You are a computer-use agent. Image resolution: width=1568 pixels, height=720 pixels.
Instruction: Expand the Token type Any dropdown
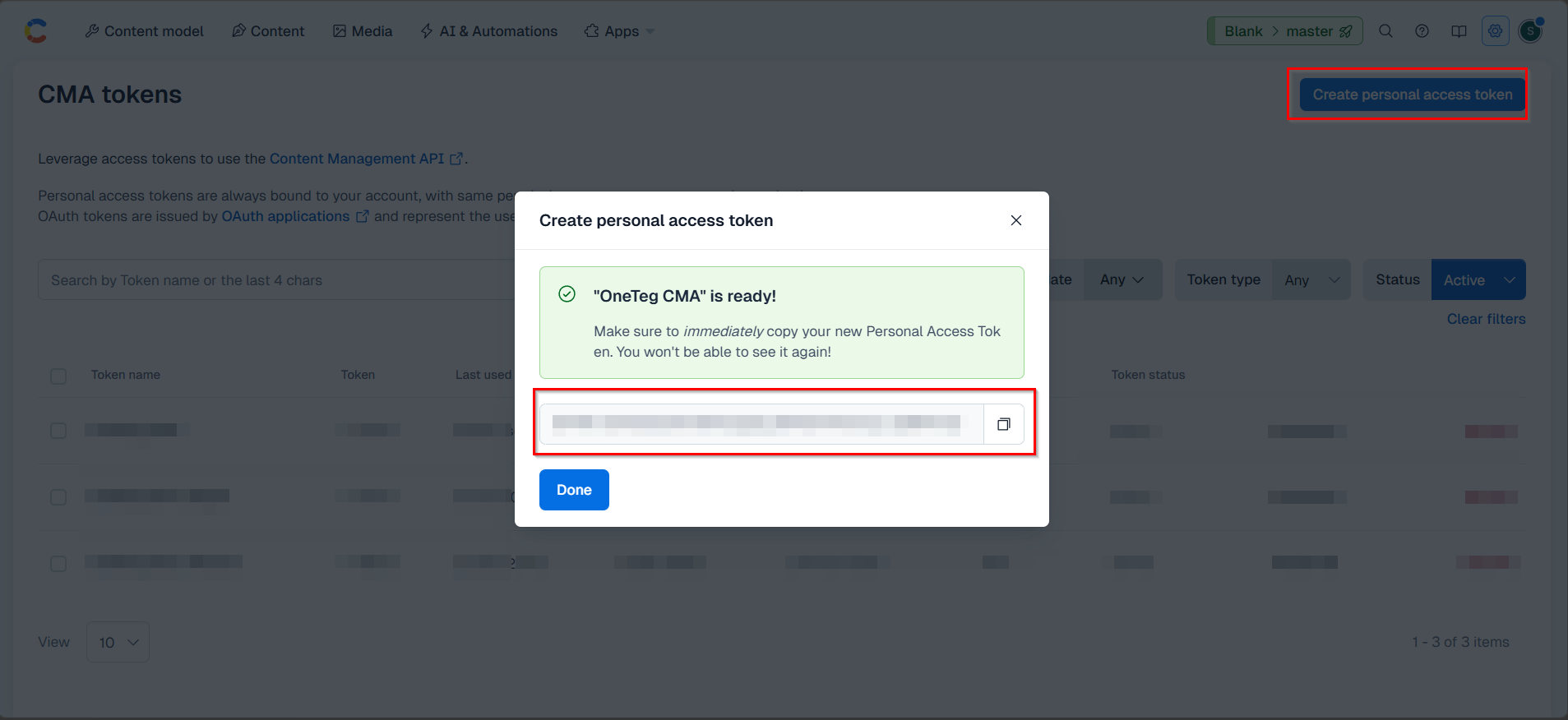click(1311, 280)
